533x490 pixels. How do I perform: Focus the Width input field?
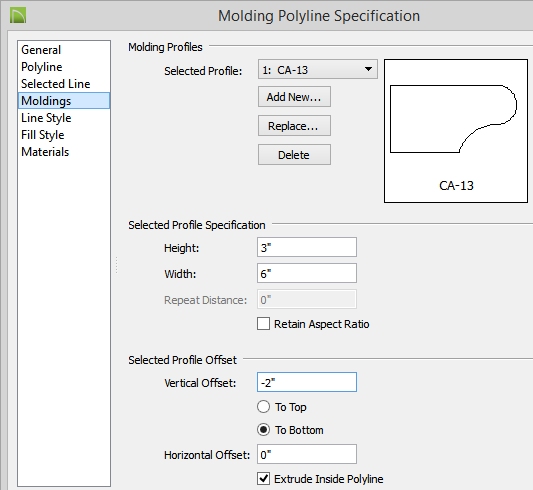307,273
